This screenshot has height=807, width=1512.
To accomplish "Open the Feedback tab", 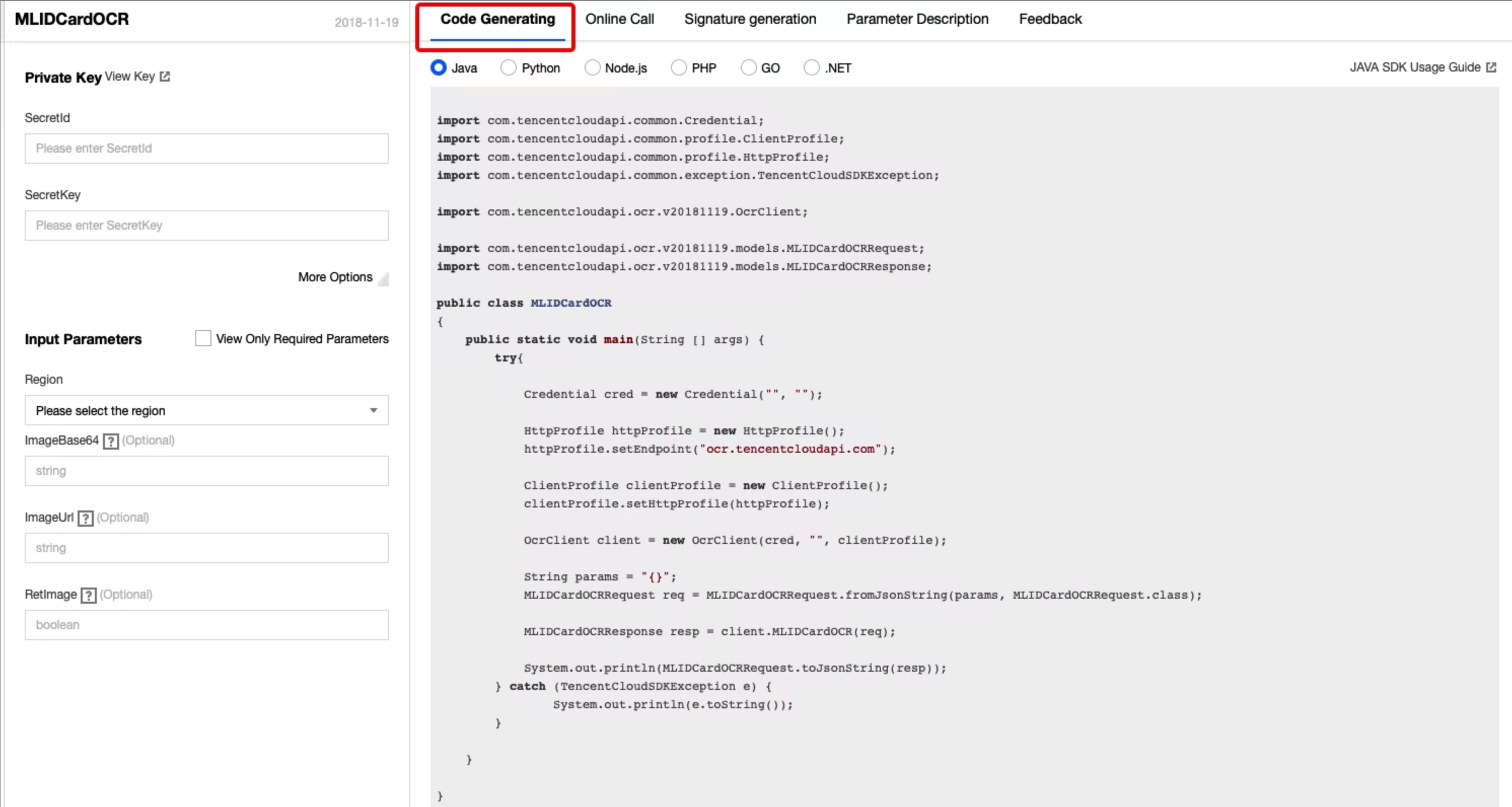I will (x=1050, y=19).
